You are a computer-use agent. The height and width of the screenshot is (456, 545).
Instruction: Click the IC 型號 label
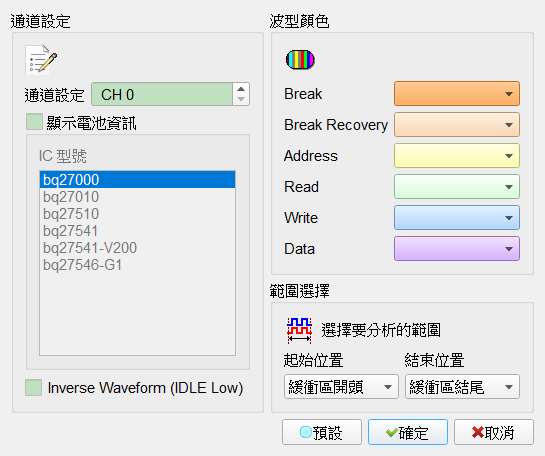(63, 156)
